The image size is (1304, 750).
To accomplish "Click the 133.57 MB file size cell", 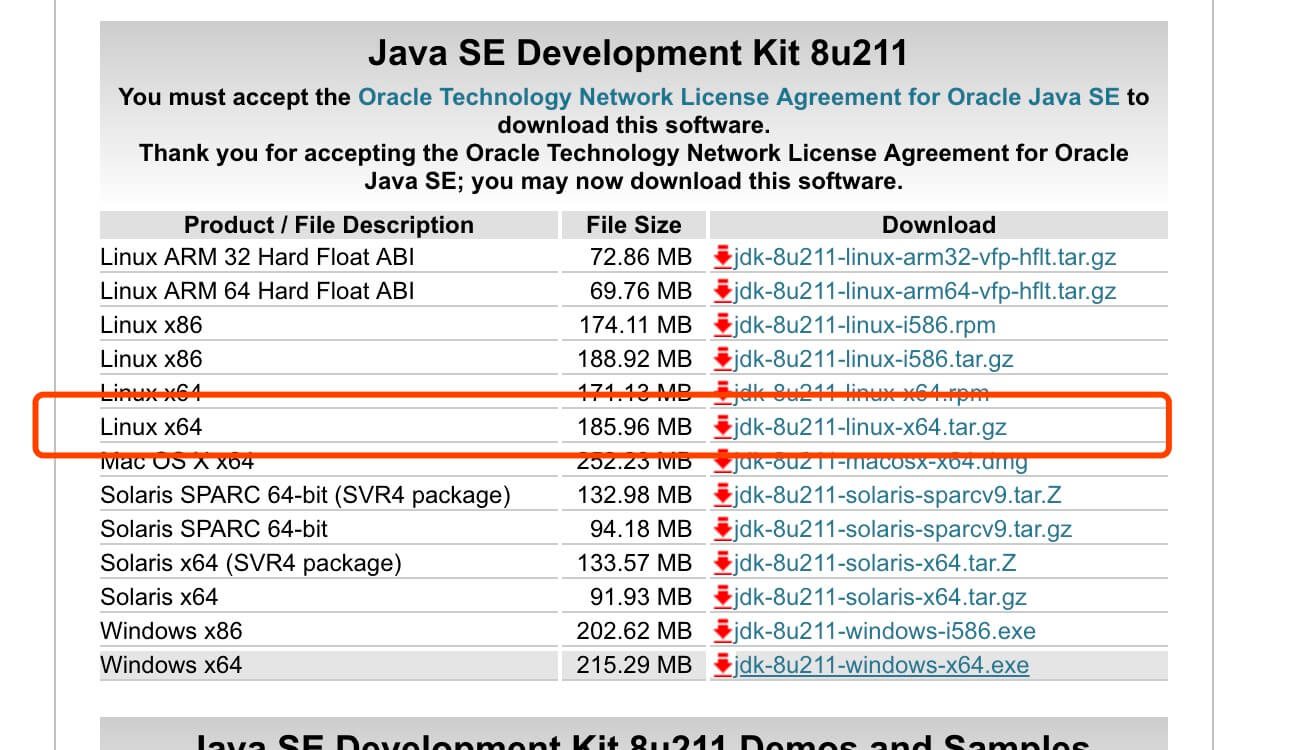I will [635, 564].
